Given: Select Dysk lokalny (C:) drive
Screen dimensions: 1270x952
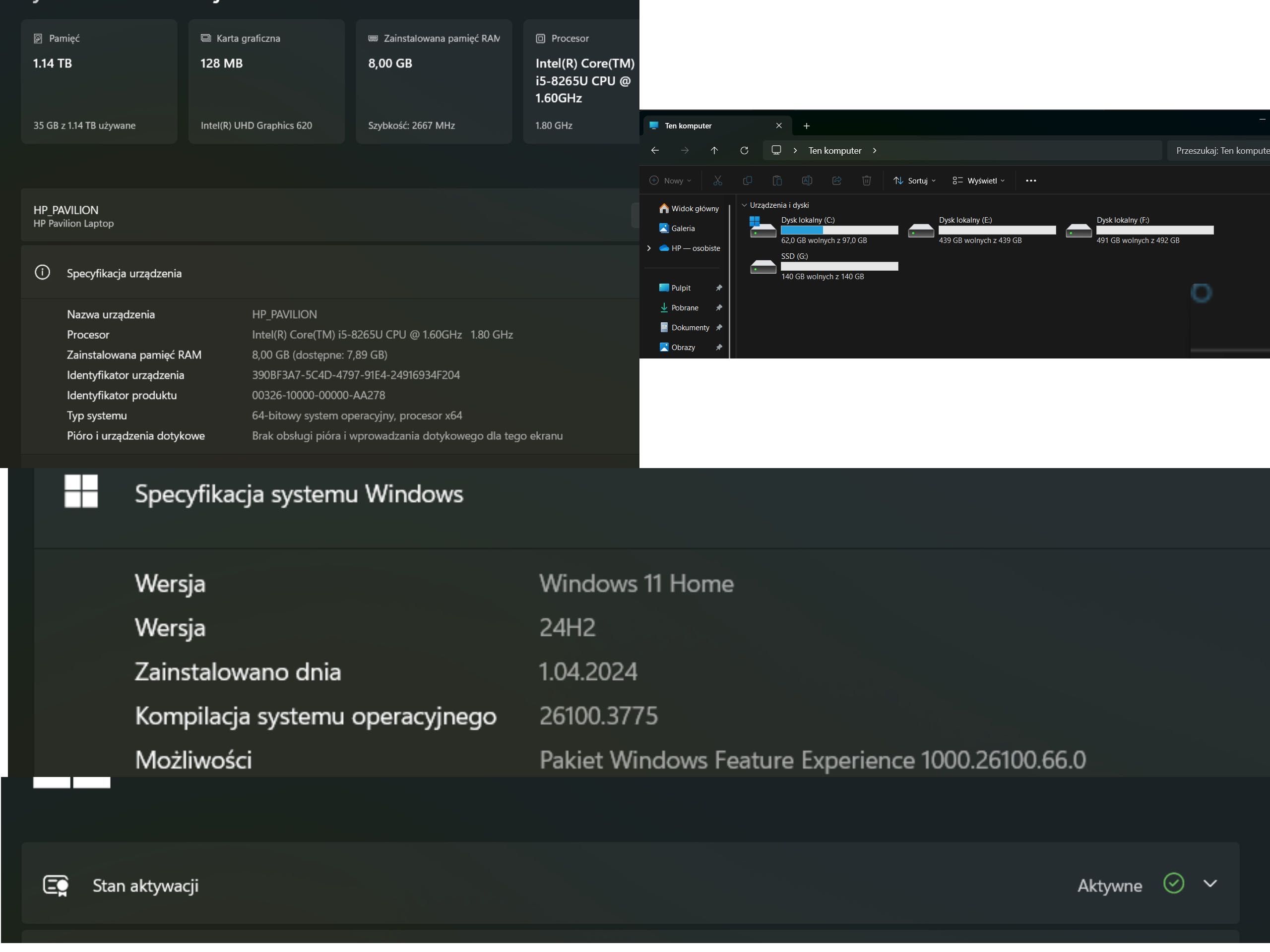Looking at the screenshot, I should [824, 230].
